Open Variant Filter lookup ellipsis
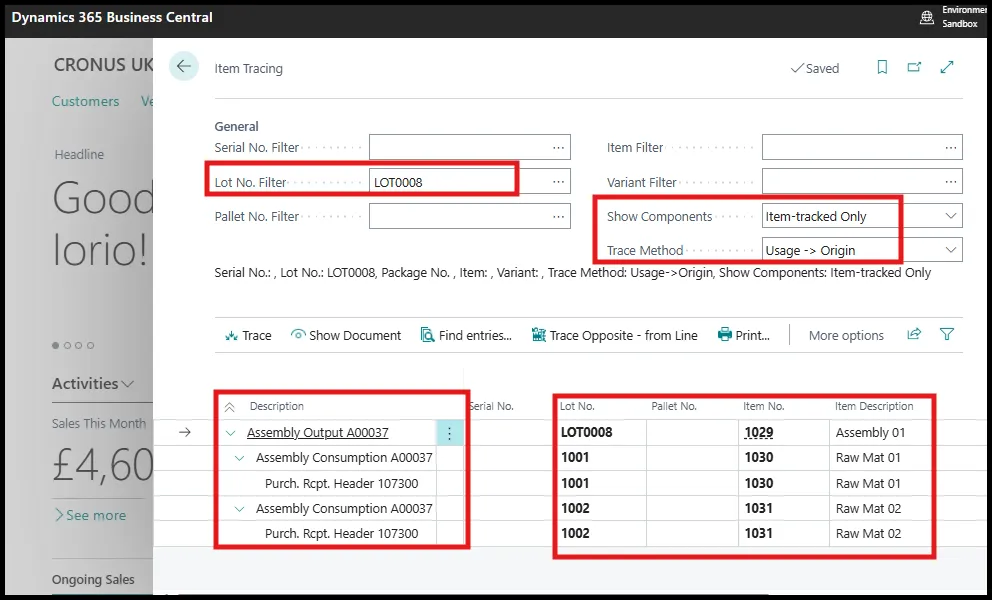992x600 pixels. [951, 182]
